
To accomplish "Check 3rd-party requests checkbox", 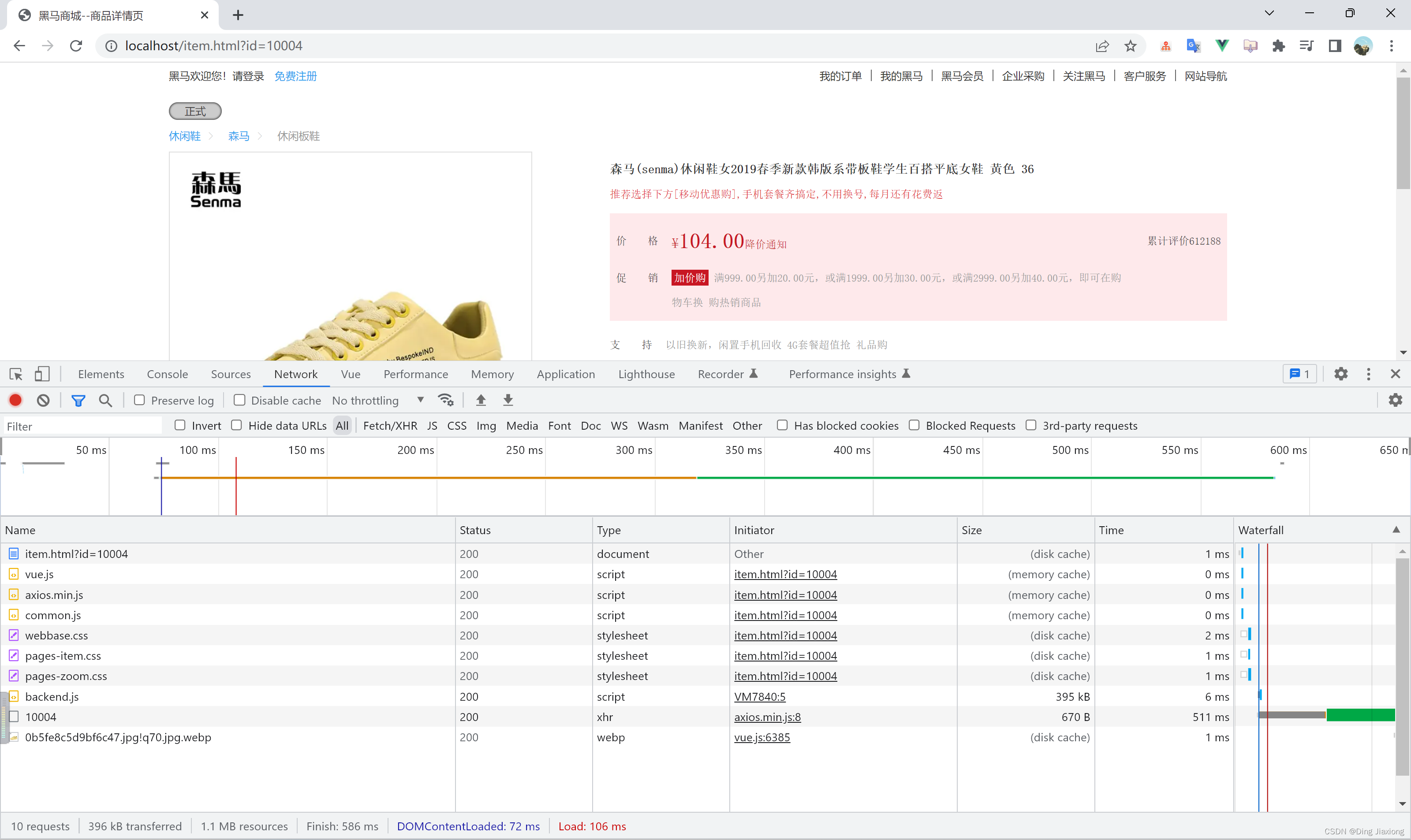I will 1031,425.
